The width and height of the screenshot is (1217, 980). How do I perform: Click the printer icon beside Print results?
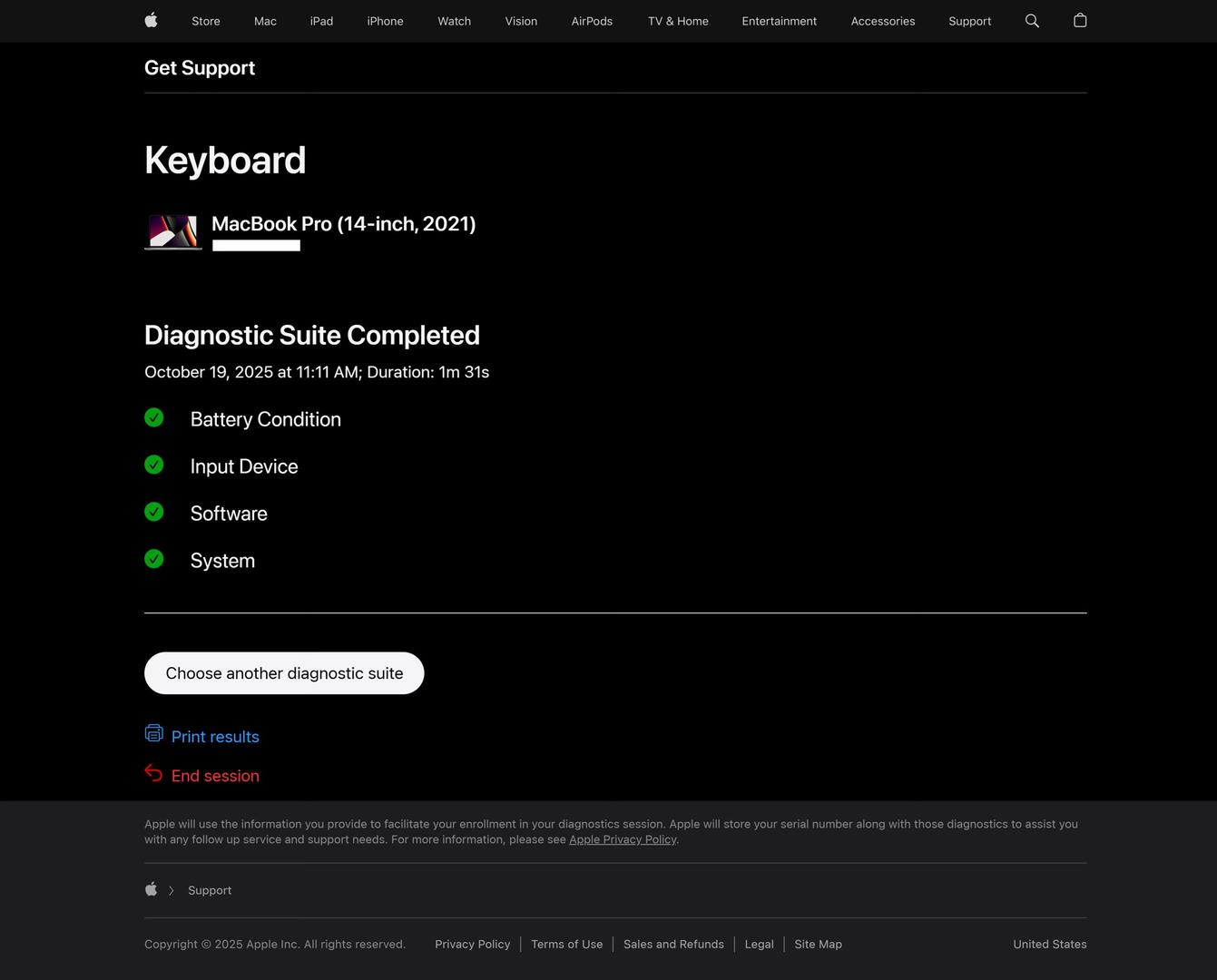154,732
